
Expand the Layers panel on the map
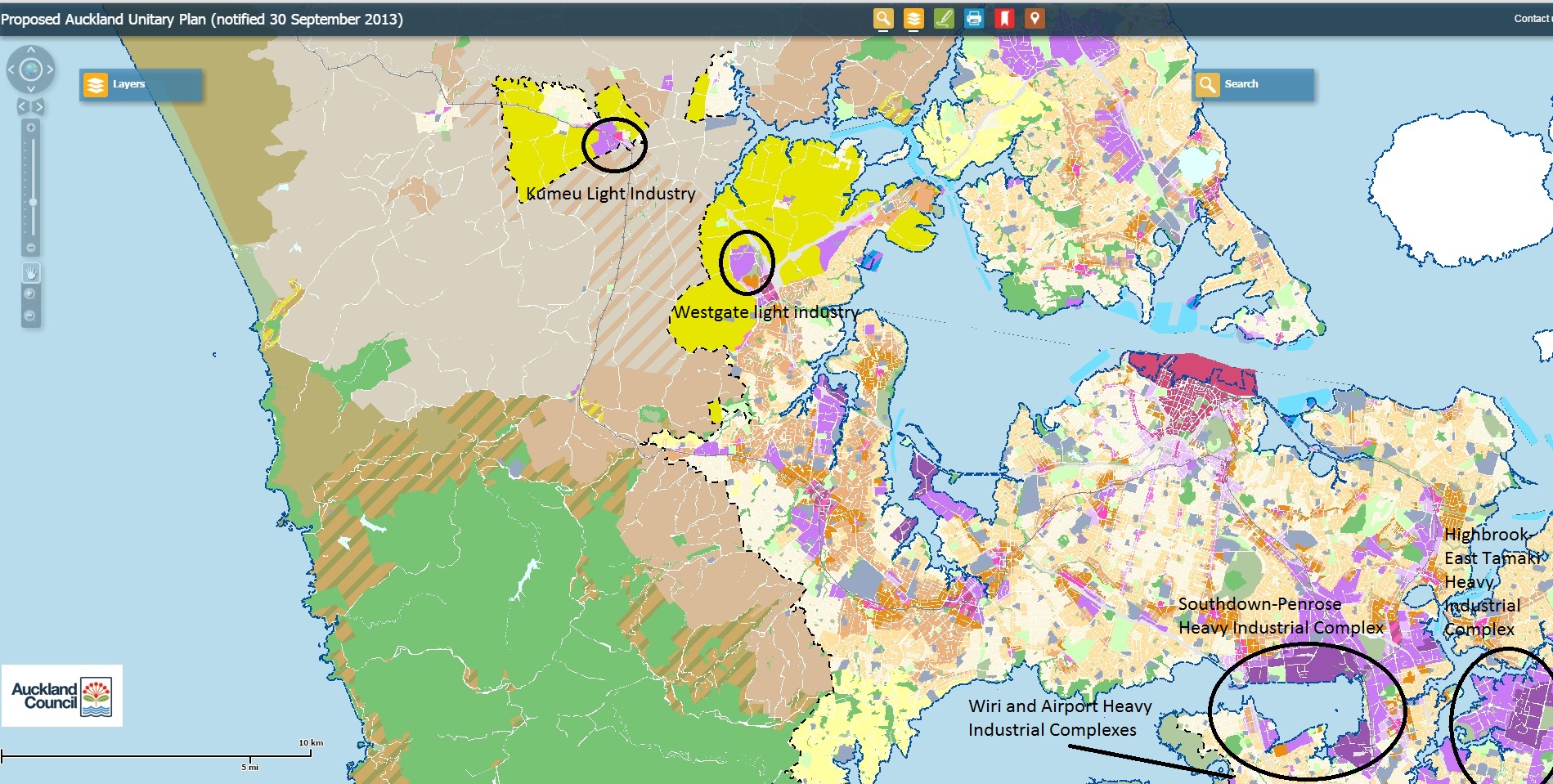point(140,84)
